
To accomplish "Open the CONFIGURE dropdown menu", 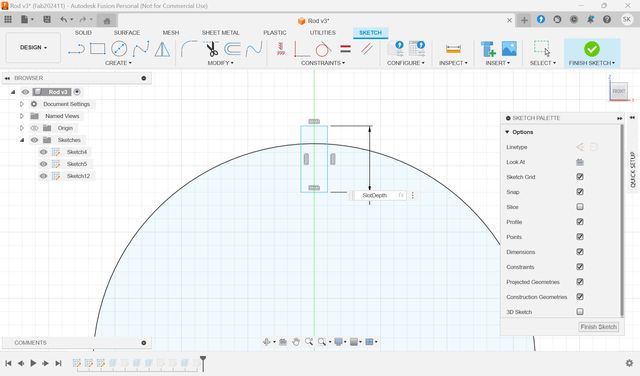I will pyautogui.click(x=406, y=63).
